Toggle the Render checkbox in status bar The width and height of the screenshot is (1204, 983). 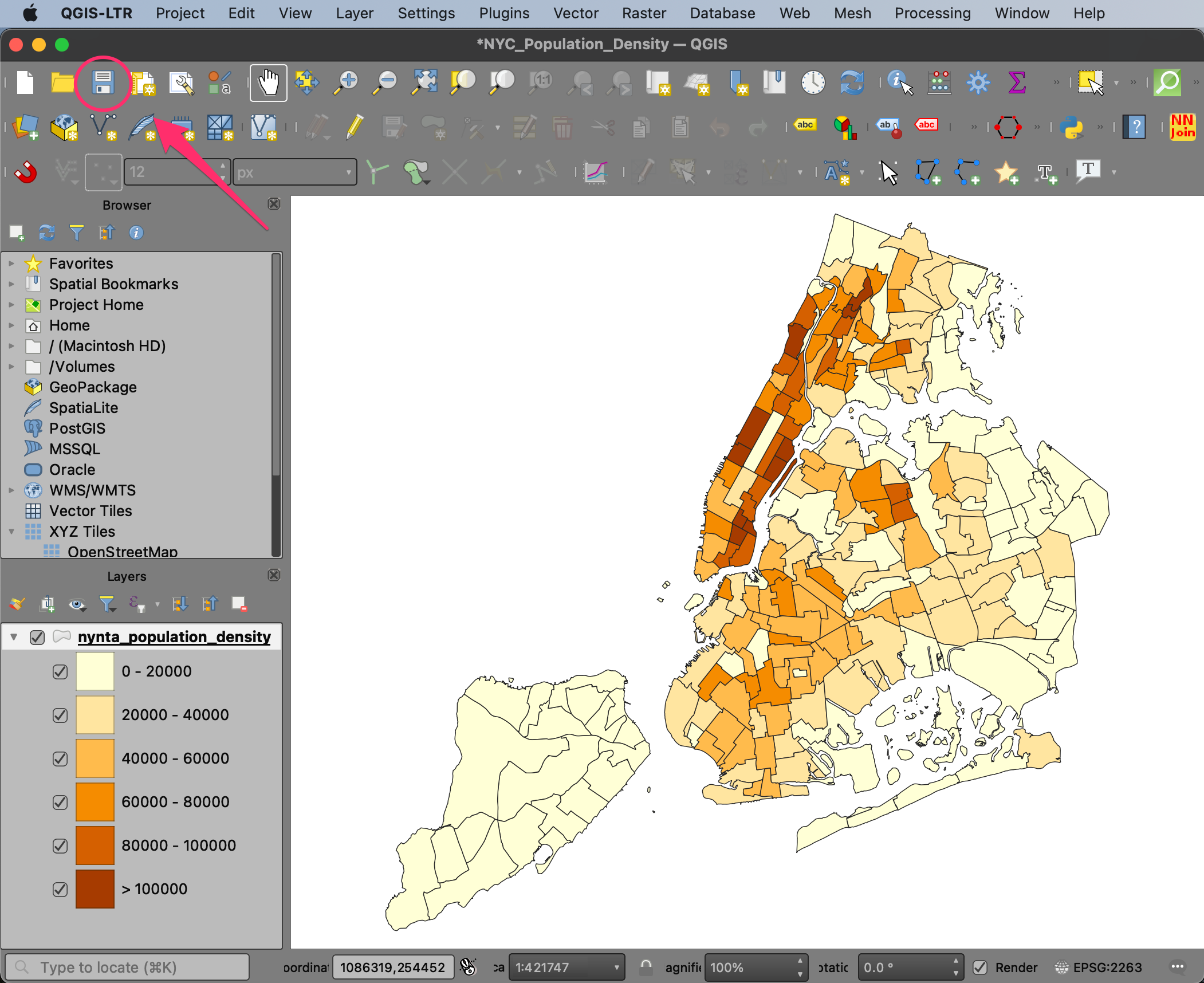click(x=980, y=968)
